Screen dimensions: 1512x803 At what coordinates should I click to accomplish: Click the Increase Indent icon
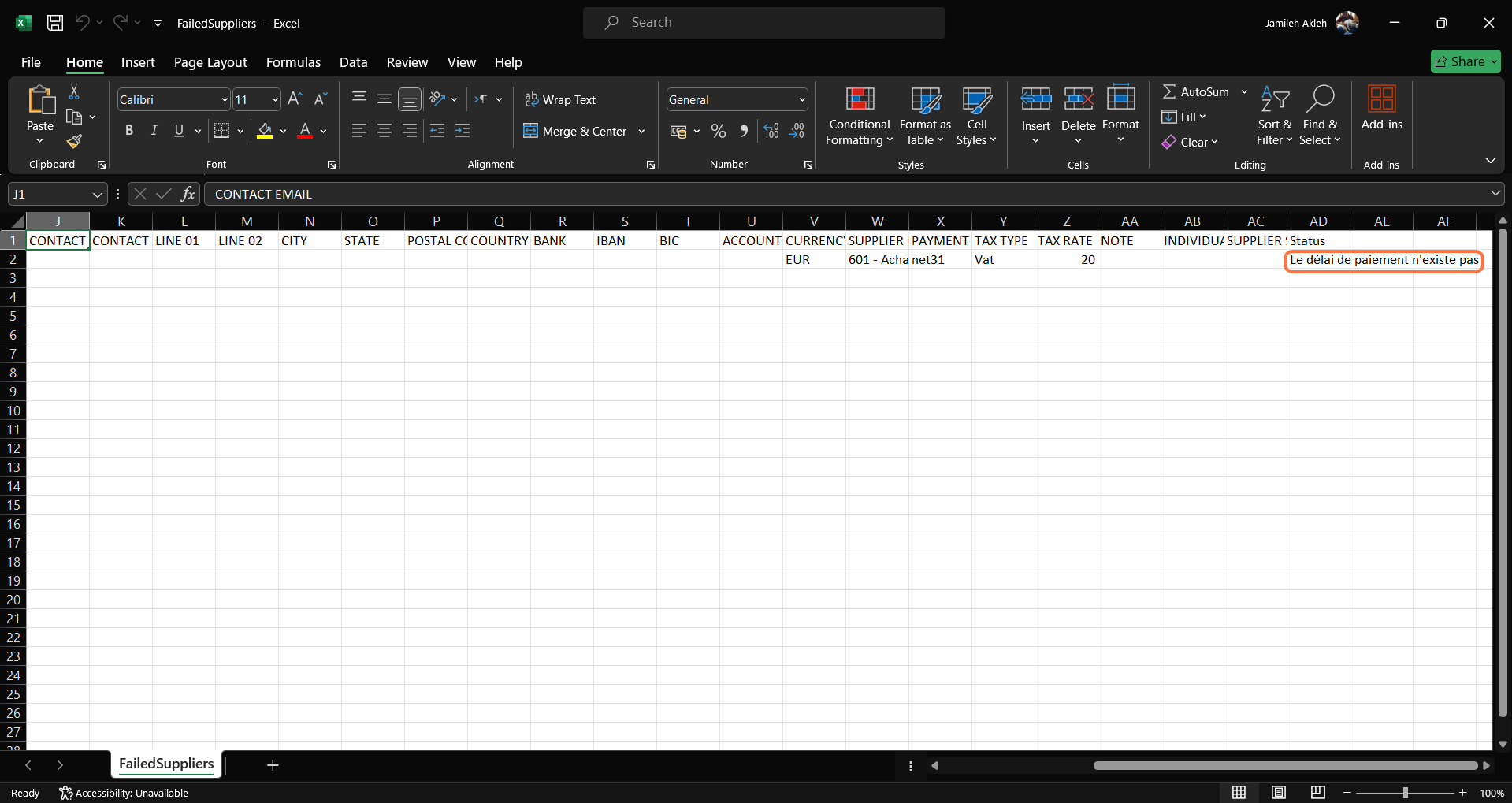click(x=463, y=131)
